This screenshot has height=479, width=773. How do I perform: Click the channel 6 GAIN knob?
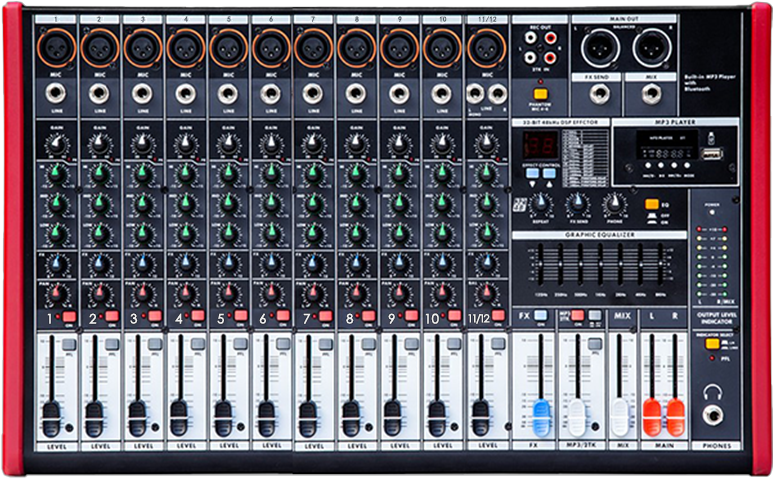pos(271,144)
